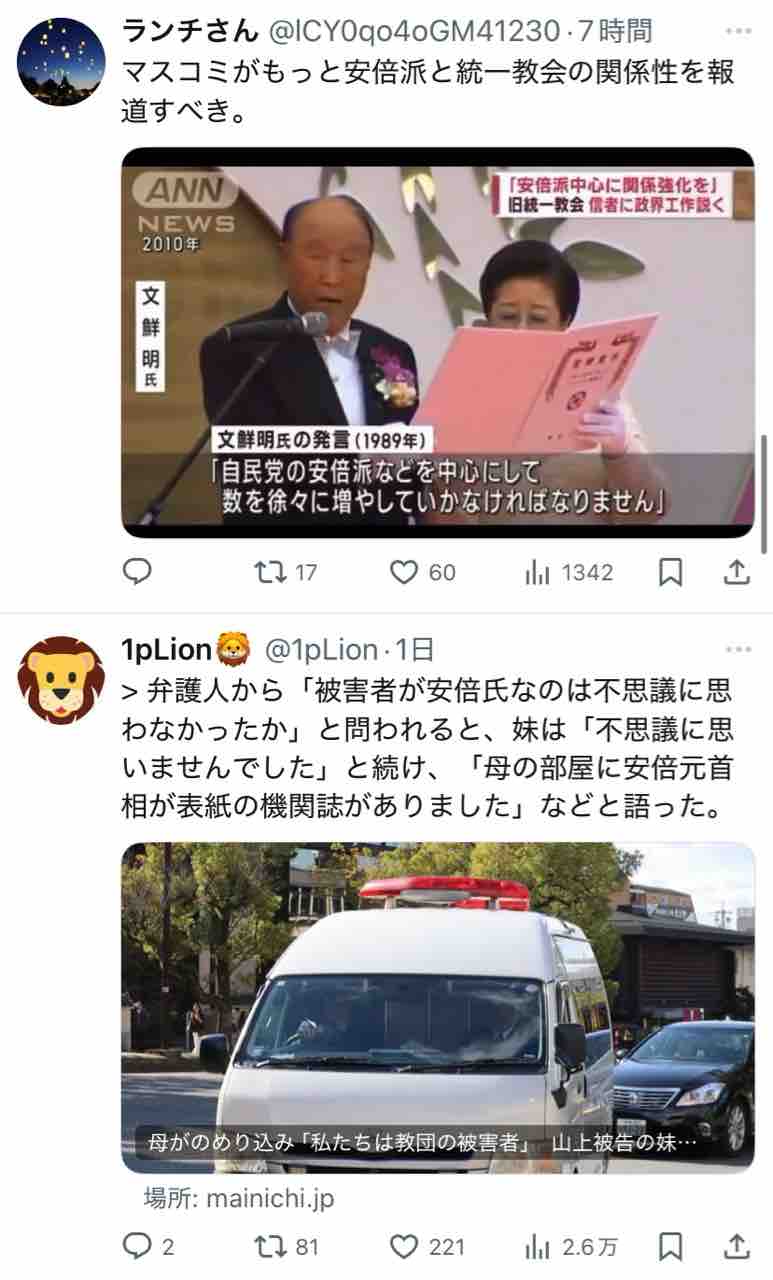View analytics showing 2.6万 views
This screenshot has height=1280, width=773.
click(571, 1246)
